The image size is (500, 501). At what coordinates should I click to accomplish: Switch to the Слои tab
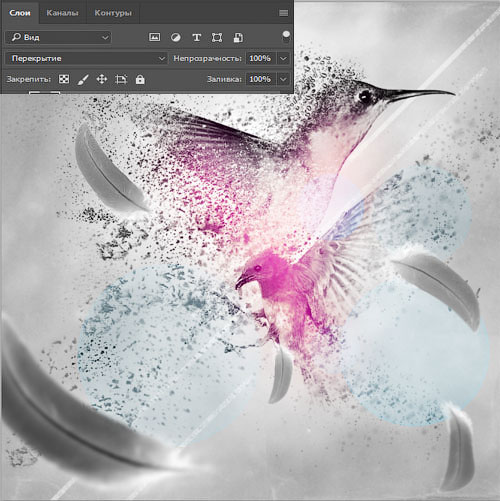(20, 13)
